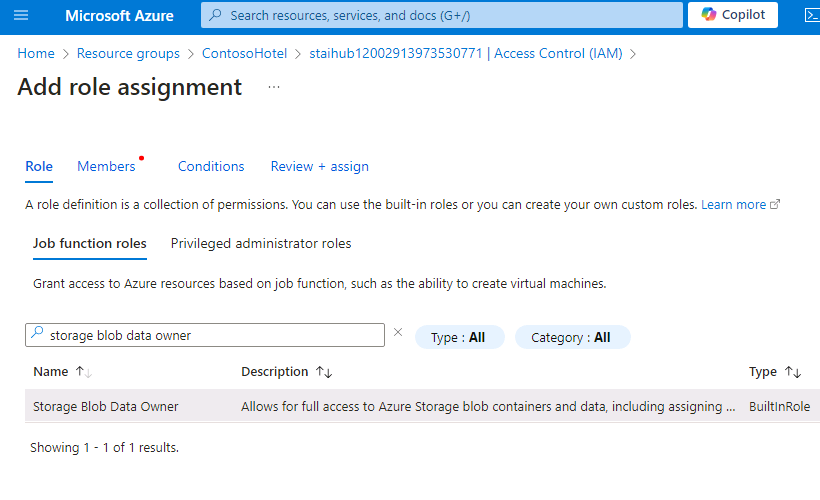Open the Learn more link
The width and height of the screenshot is (820, 500).
pyautogui.click(x=733, y=204)
